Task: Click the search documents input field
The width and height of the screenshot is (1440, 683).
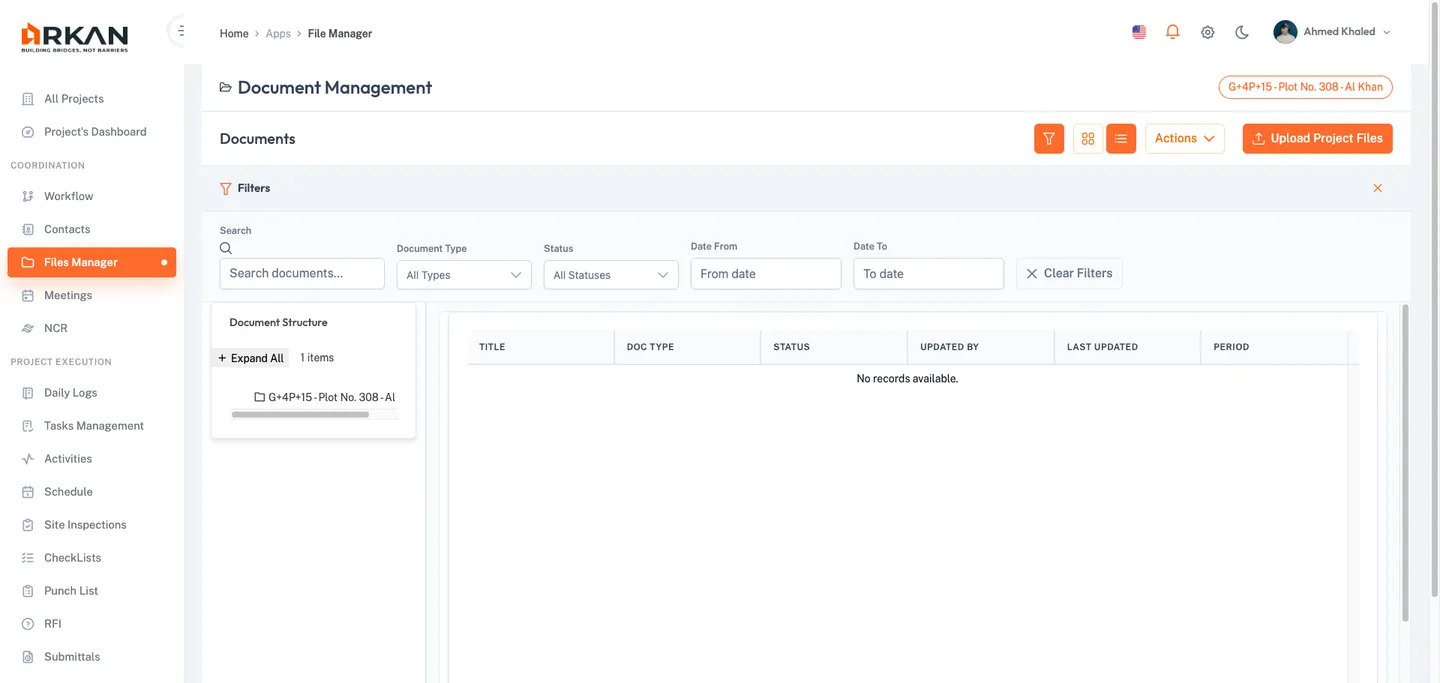Action: point(302,273)
